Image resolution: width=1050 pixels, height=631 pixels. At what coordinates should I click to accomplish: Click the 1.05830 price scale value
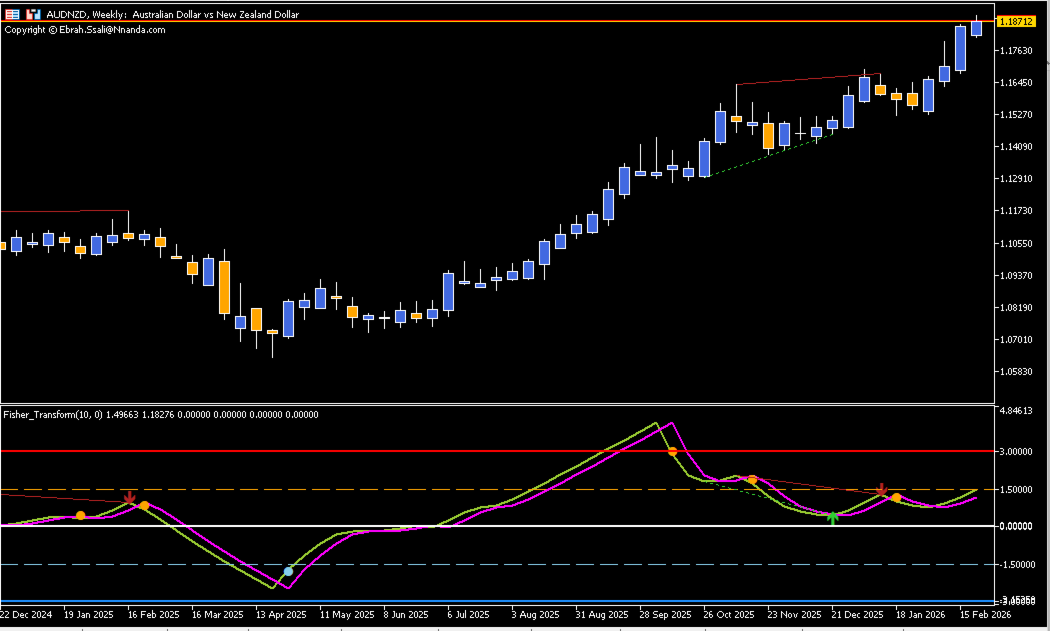coord(1015,372)
